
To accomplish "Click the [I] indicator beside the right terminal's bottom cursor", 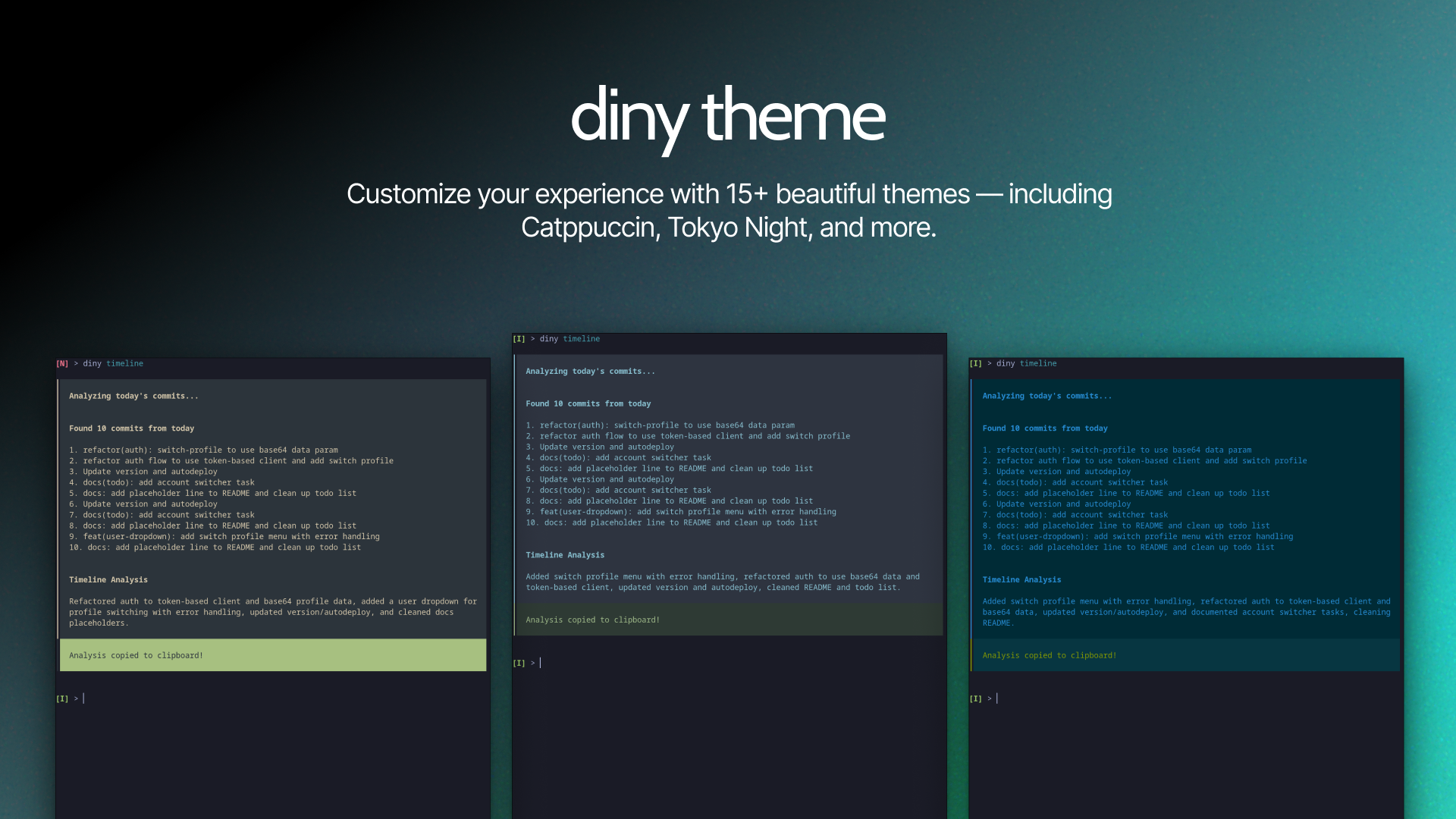I will pyautogui.click(x=975, y=698).
